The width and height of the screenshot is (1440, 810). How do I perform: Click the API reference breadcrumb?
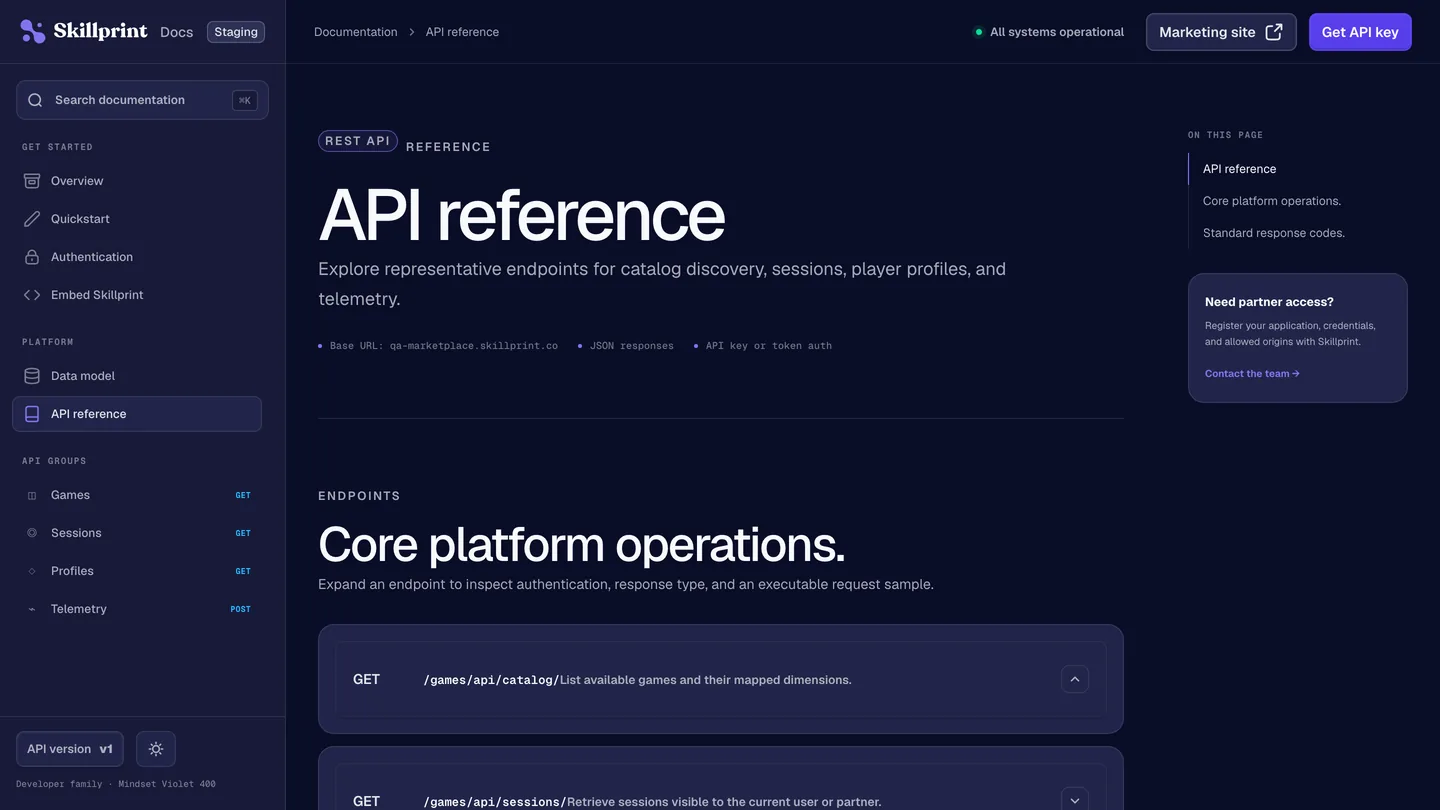(x=462, y=32)
